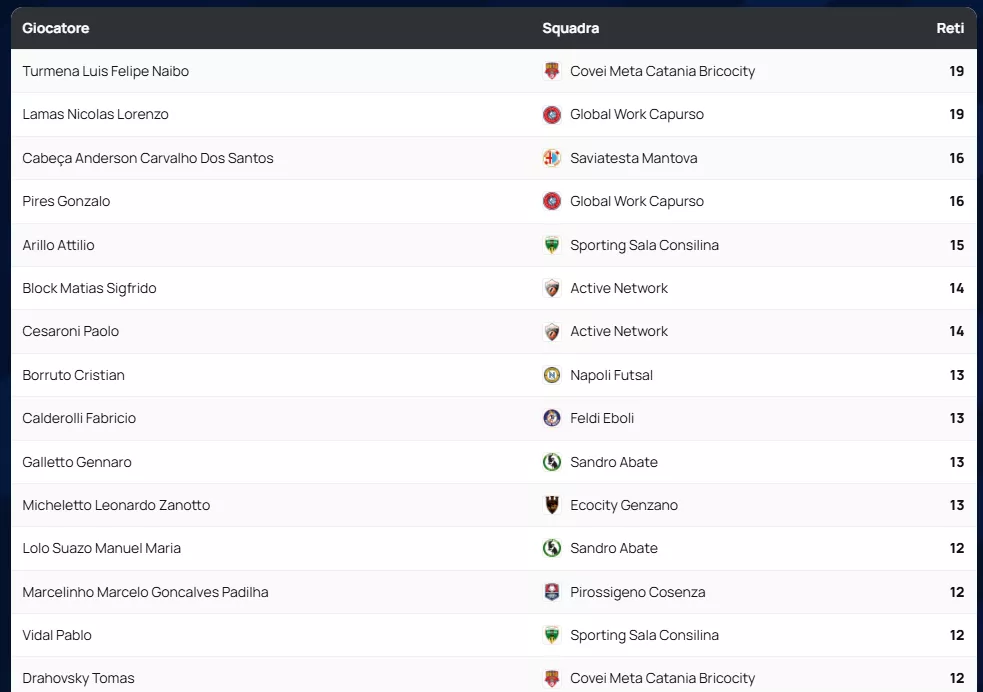Click Global Work Capurso logo in Lamas row

click(x=552, y=115)
